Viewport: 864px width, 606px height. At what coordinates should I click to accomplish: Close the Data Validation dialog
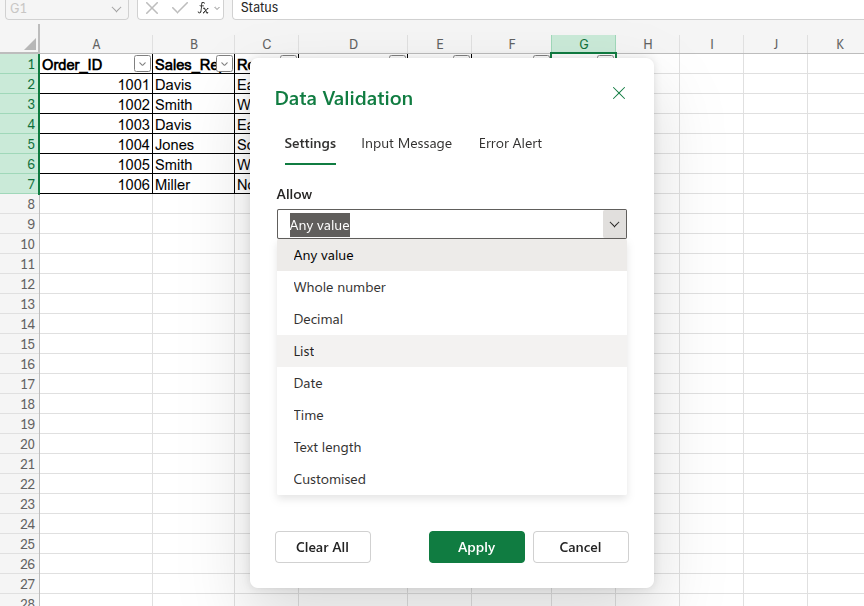click(618, 93)
